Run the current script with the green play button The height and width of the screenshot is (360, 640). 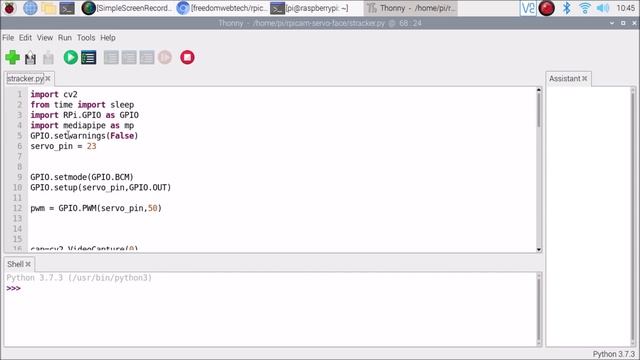click(71, 58)
